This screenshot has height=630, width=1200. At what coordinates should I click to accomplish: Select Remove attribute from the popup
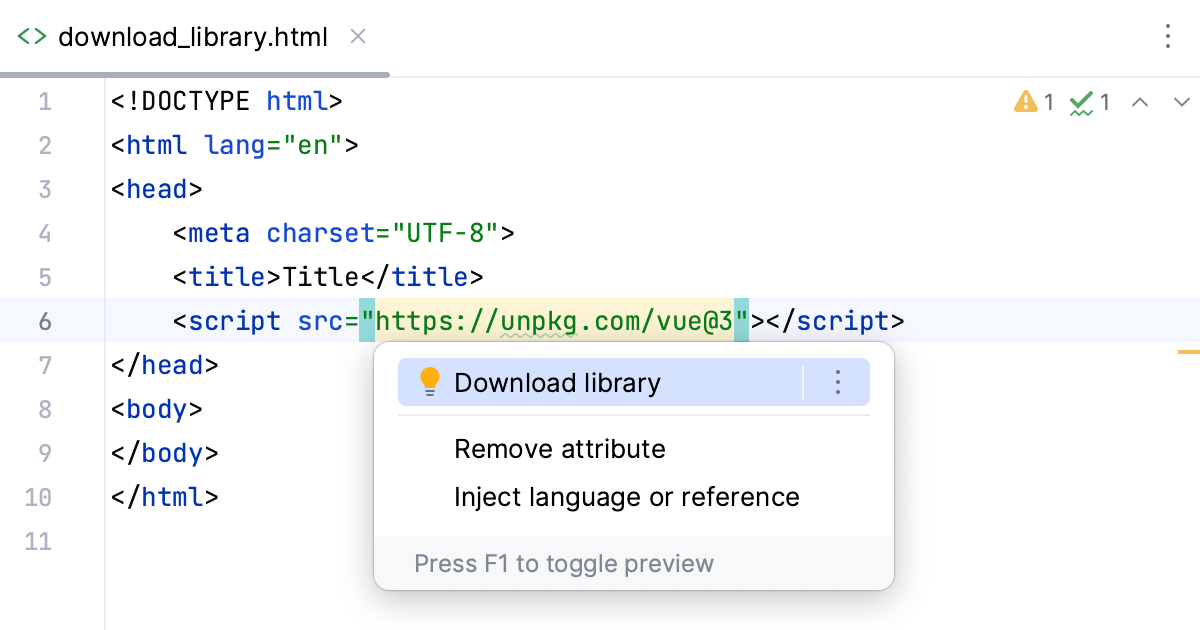pos(560,449)
